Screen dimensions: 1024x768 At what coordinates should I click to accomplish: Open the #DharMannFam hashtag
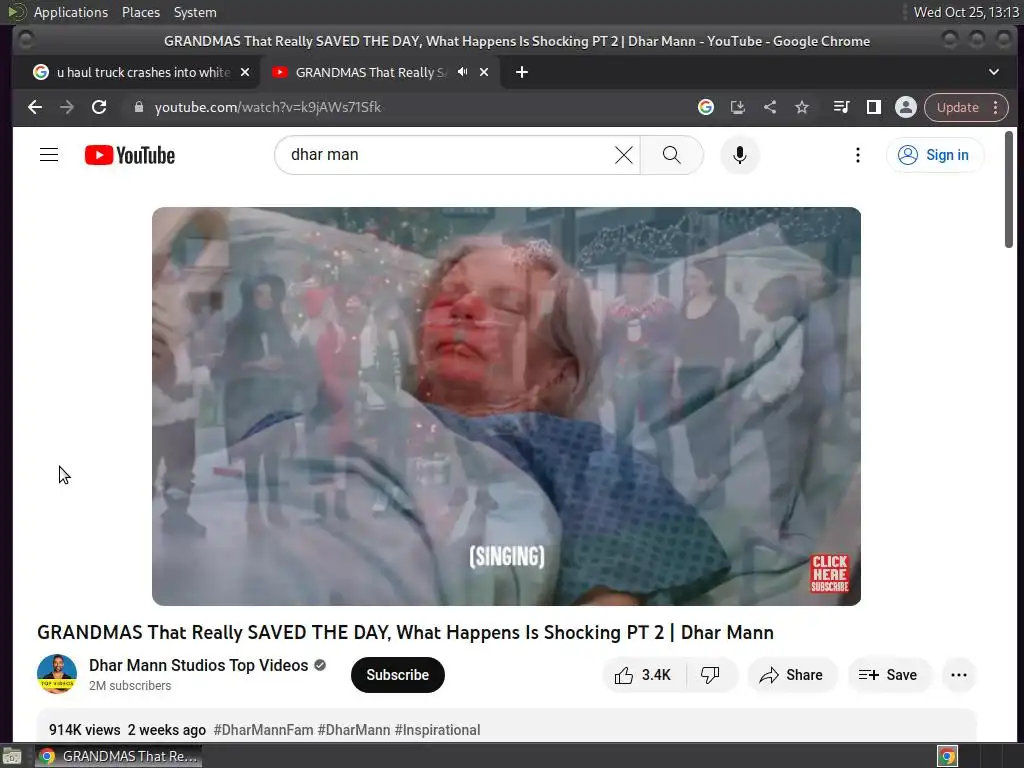[263, 730]
